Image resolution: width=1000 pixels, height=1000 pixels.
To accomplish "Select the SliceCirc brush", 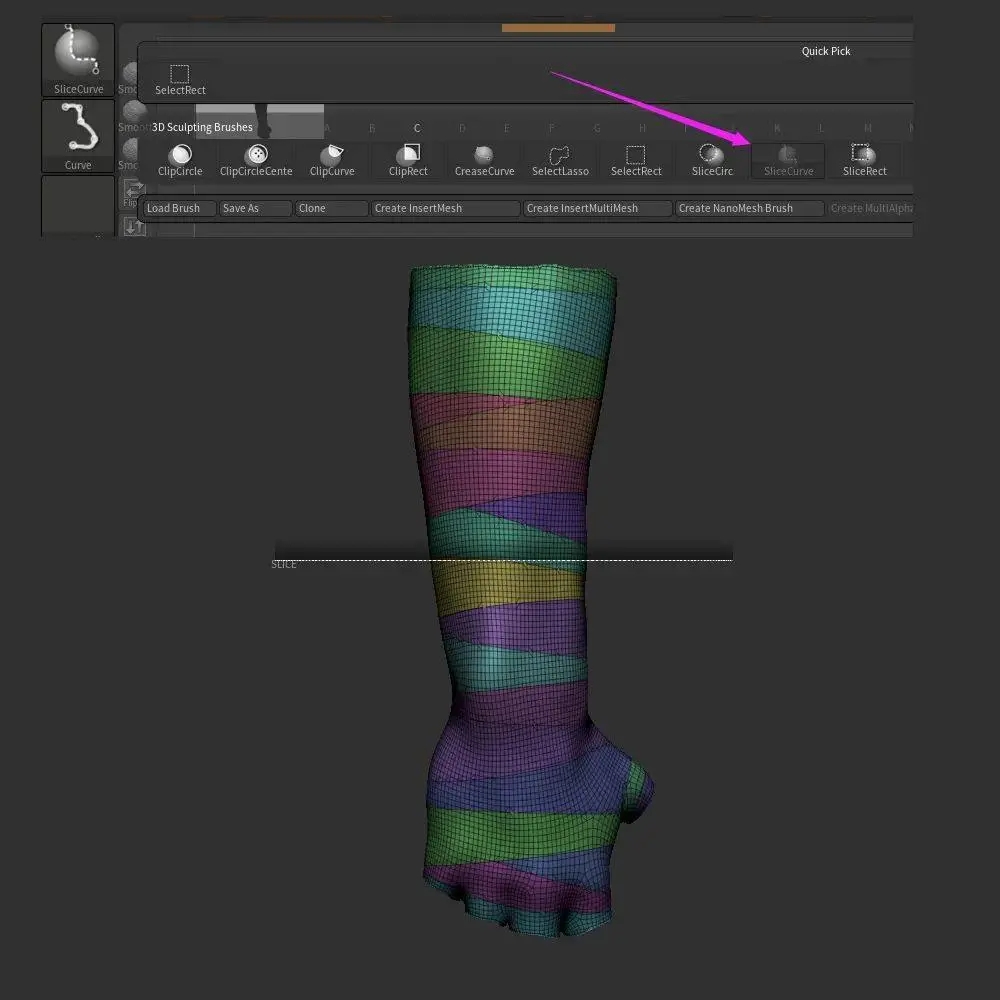I will pyautogui.click(x=712, y=161).
